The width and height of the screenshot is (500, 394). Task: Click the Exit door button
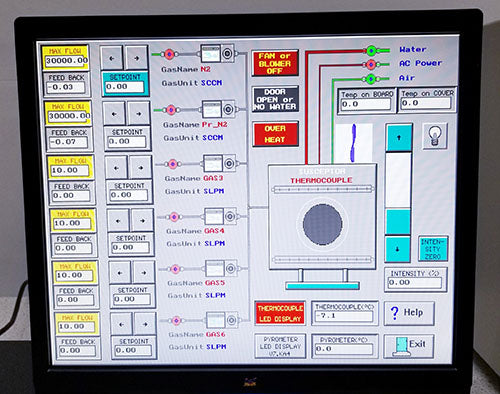409,346
